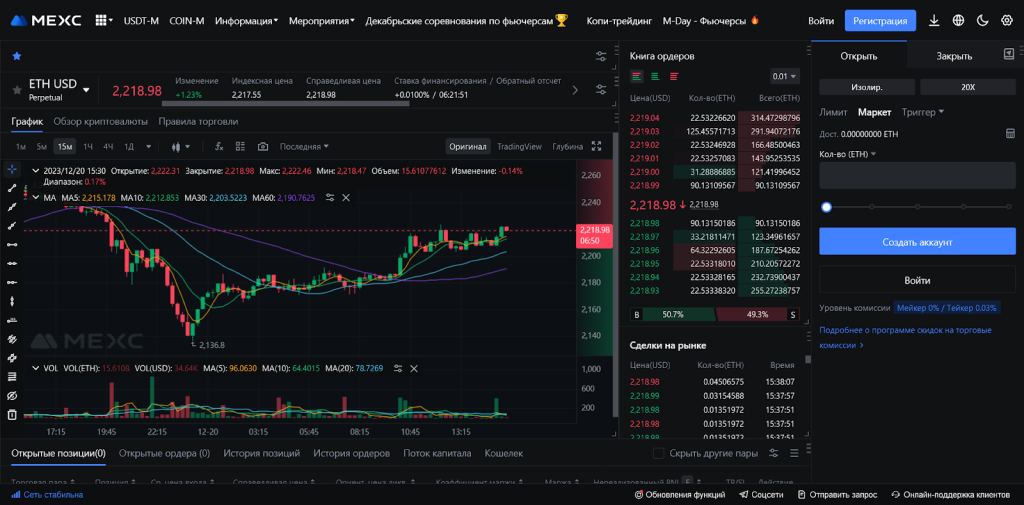1024x505 pixels.
Task: Open Информация menu
Action: click(x=246, y=21)
